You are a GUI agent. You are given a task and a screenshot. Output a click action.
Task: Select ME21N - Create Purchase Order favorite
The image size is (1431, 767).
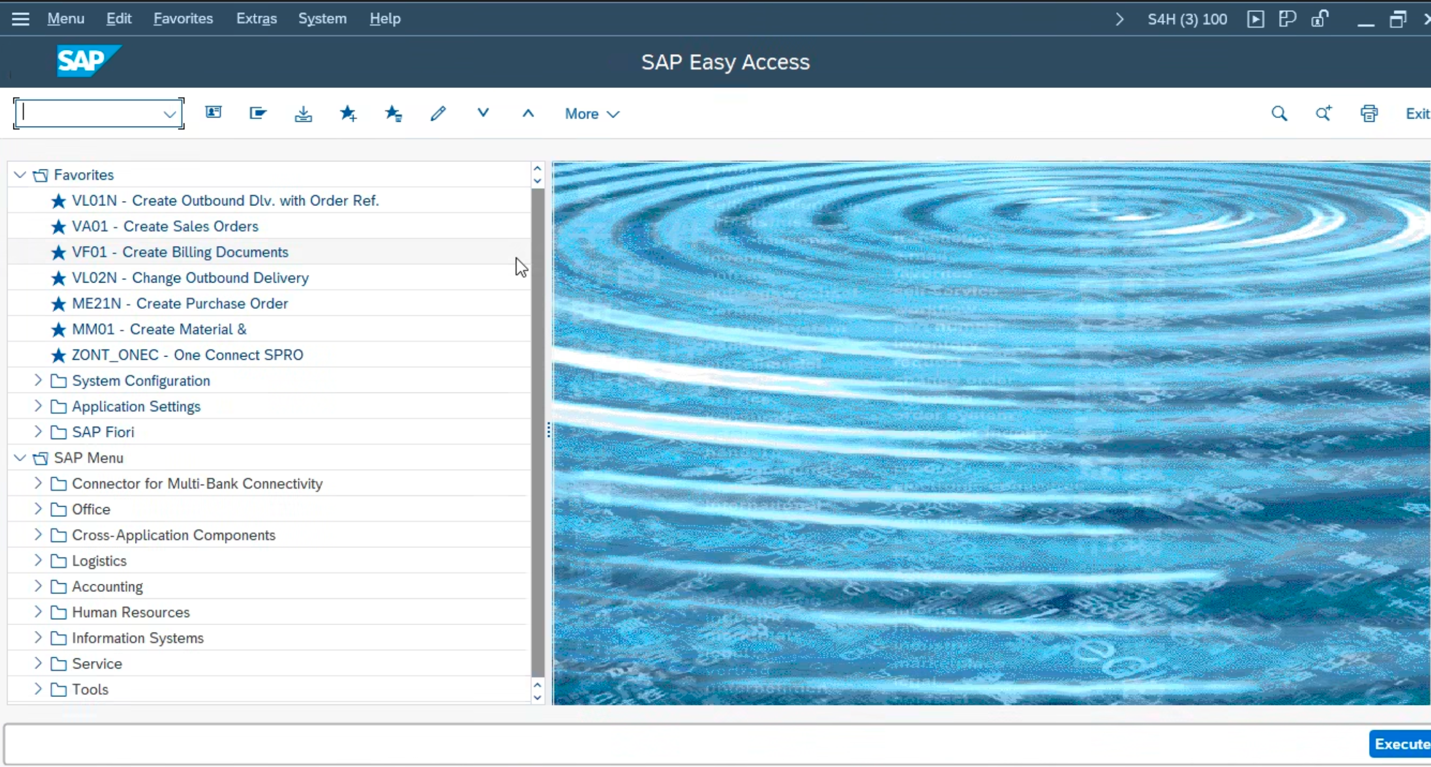tap(180, 304)
